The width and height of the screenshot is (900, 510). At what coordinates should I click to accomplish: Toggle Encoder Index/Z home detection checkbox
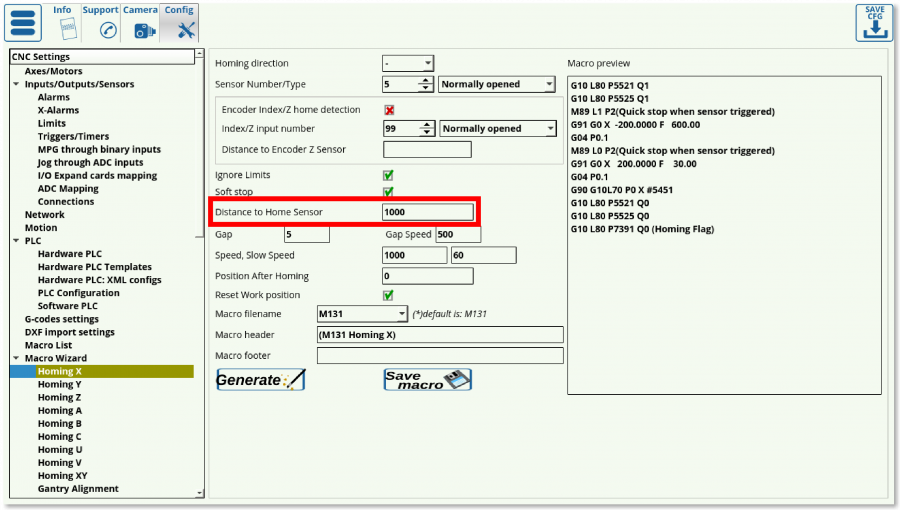click(x=389, y=110)
